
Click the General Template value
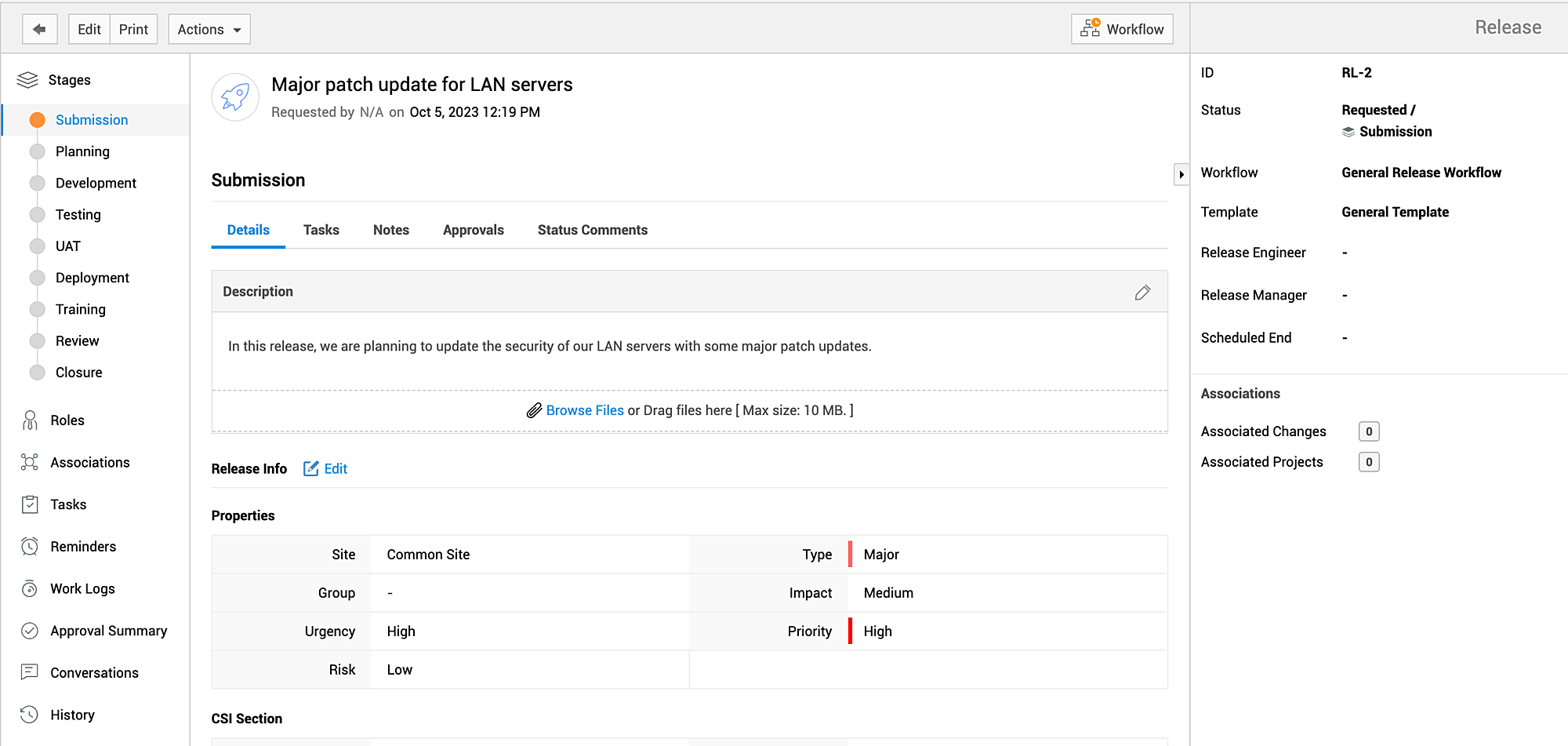coord(1395,212)
